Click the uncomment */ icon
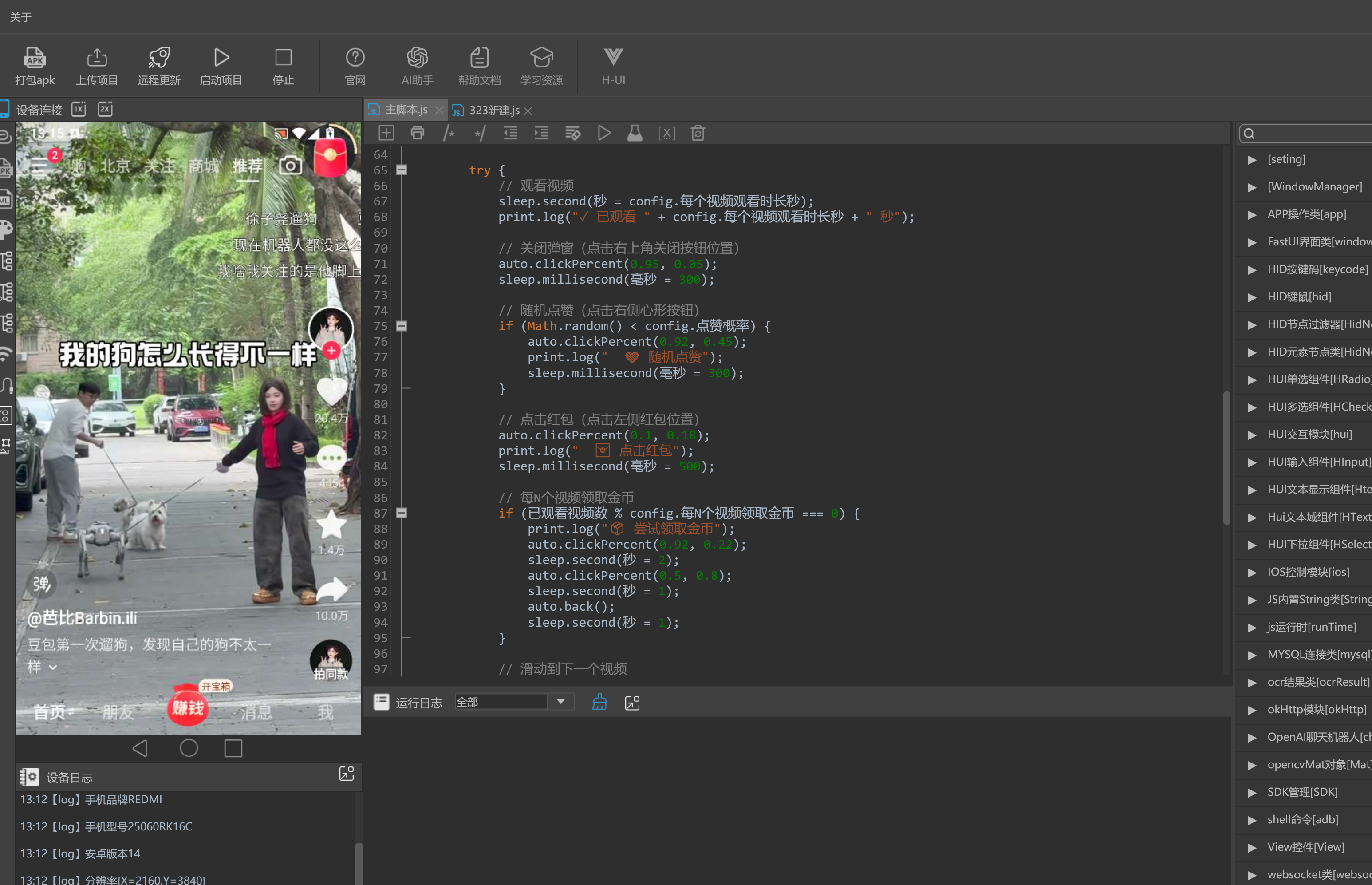Screen dimensions: 1372x885 tap(480, 133)
